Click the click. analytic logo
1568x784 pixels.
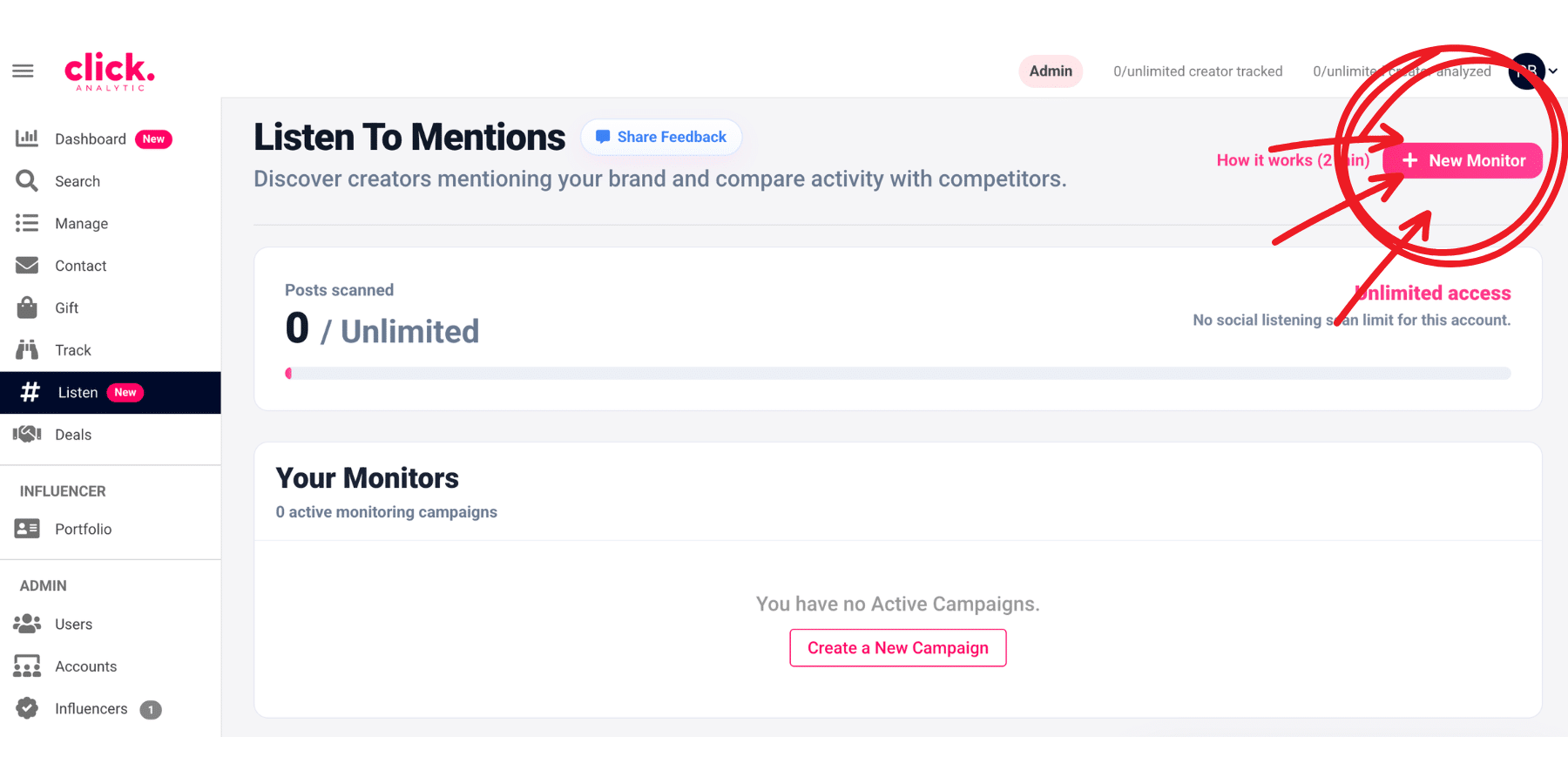tap(108, 71)
